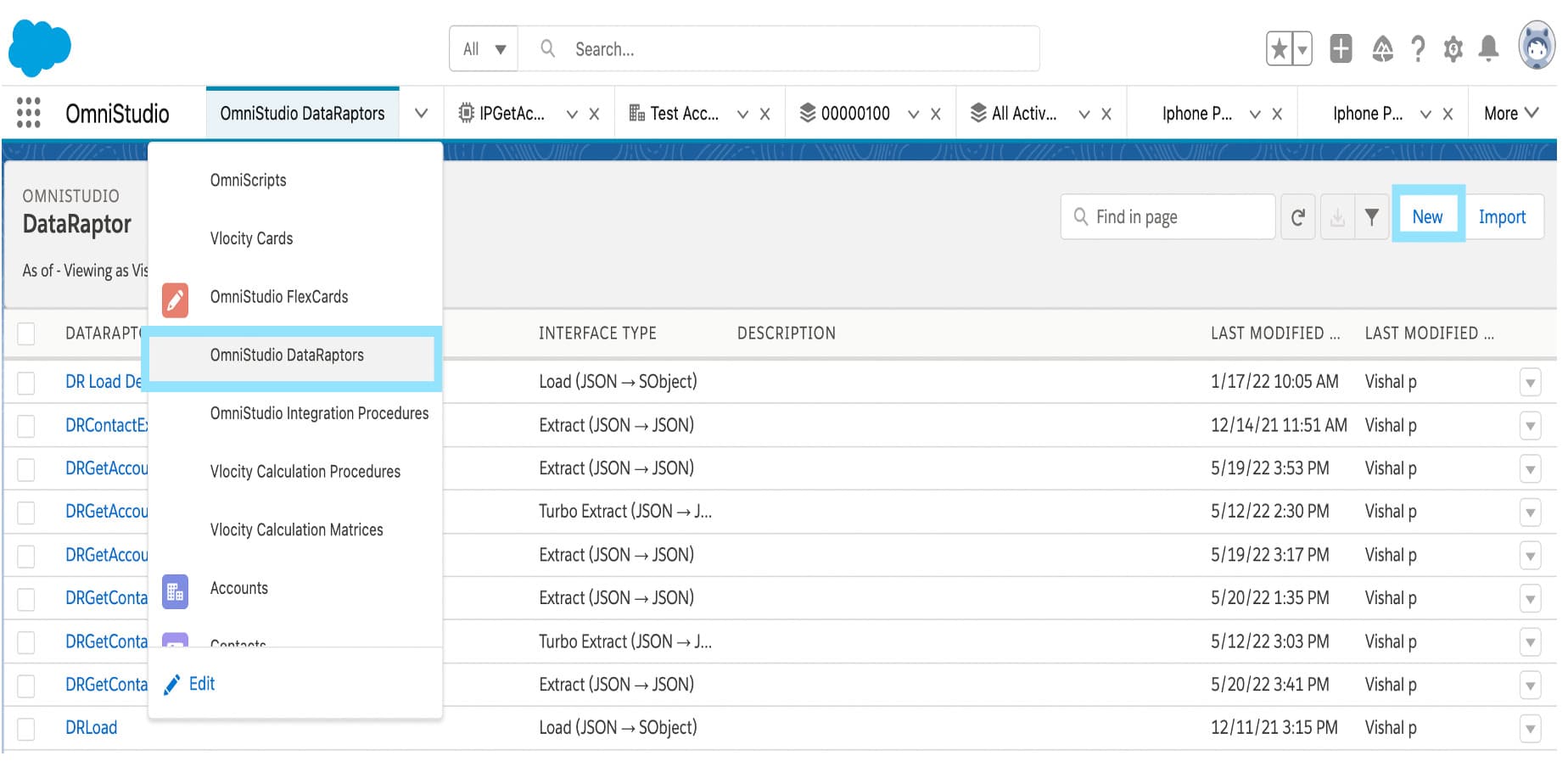Click the OmniStudio FlexCards pencil icon
Screen dimensions: 1568x767
tap(175, 300)
